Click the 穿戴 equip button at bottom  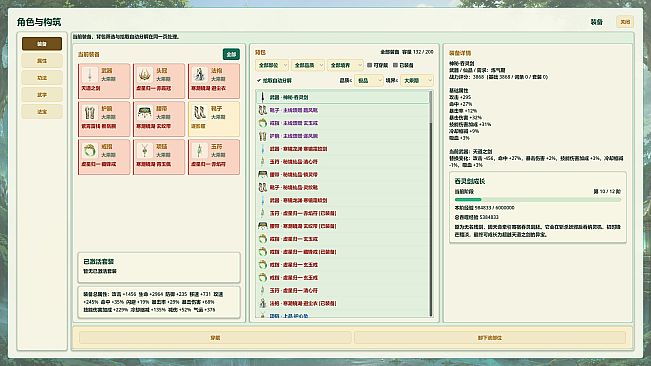[x=215, y=338]
